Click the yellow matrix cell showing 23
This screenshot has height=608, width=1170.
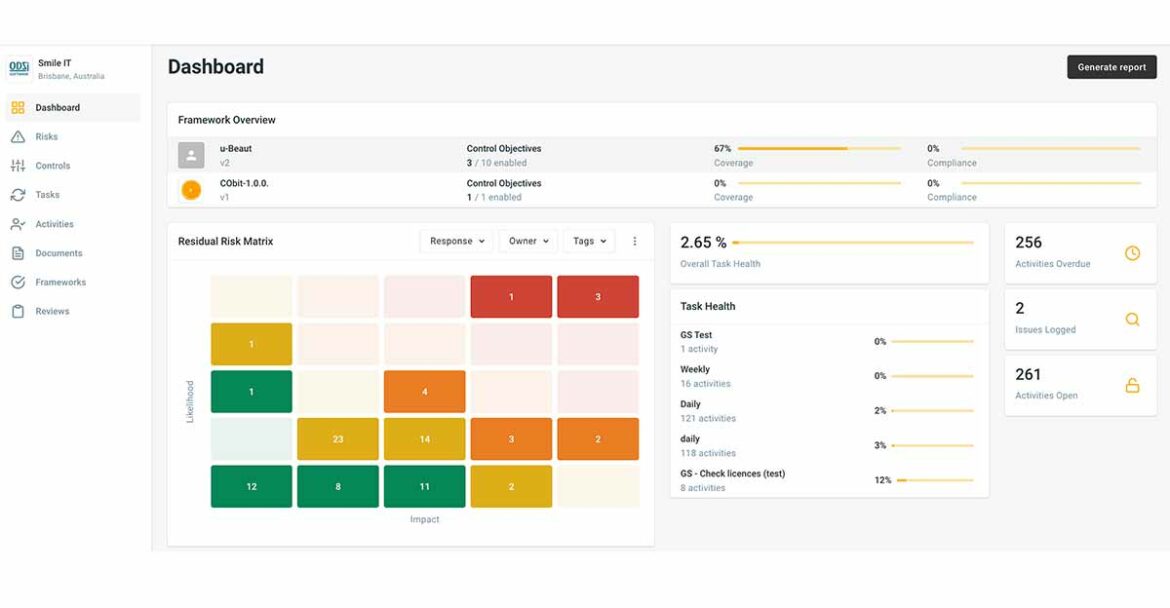(x=338, y=439)
